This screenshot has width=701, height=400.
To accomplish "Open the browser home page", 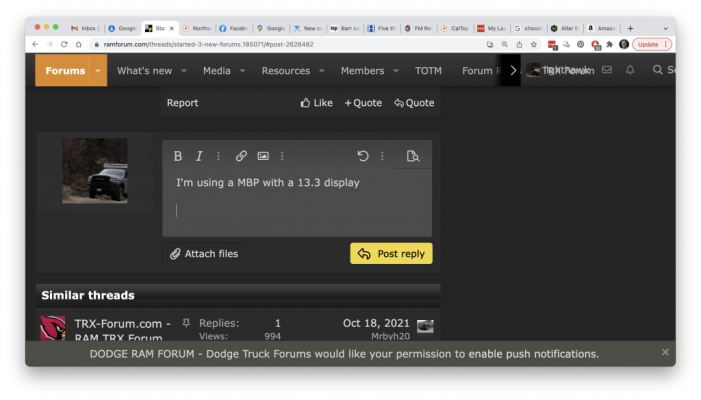I will pyautogui.click(x=79, y=44).
